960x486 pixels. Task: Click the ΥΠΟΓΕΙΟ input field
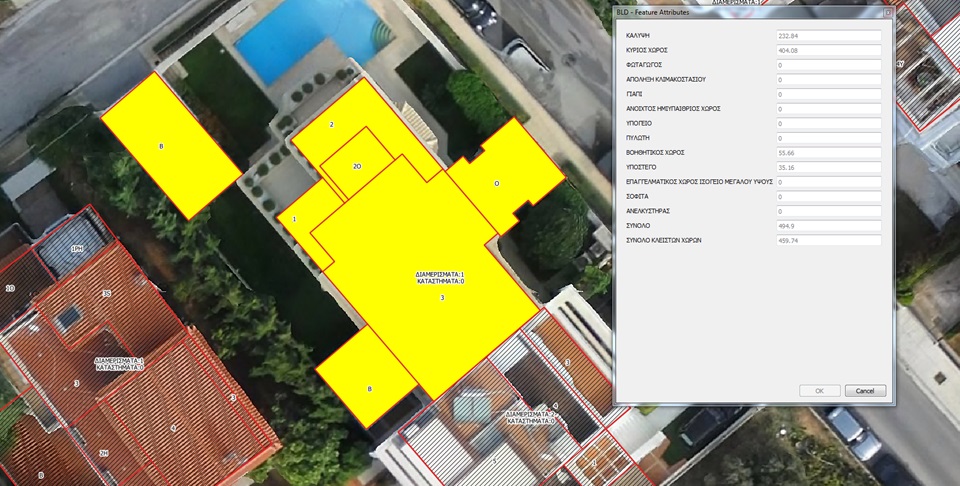(x=828, y=123)
